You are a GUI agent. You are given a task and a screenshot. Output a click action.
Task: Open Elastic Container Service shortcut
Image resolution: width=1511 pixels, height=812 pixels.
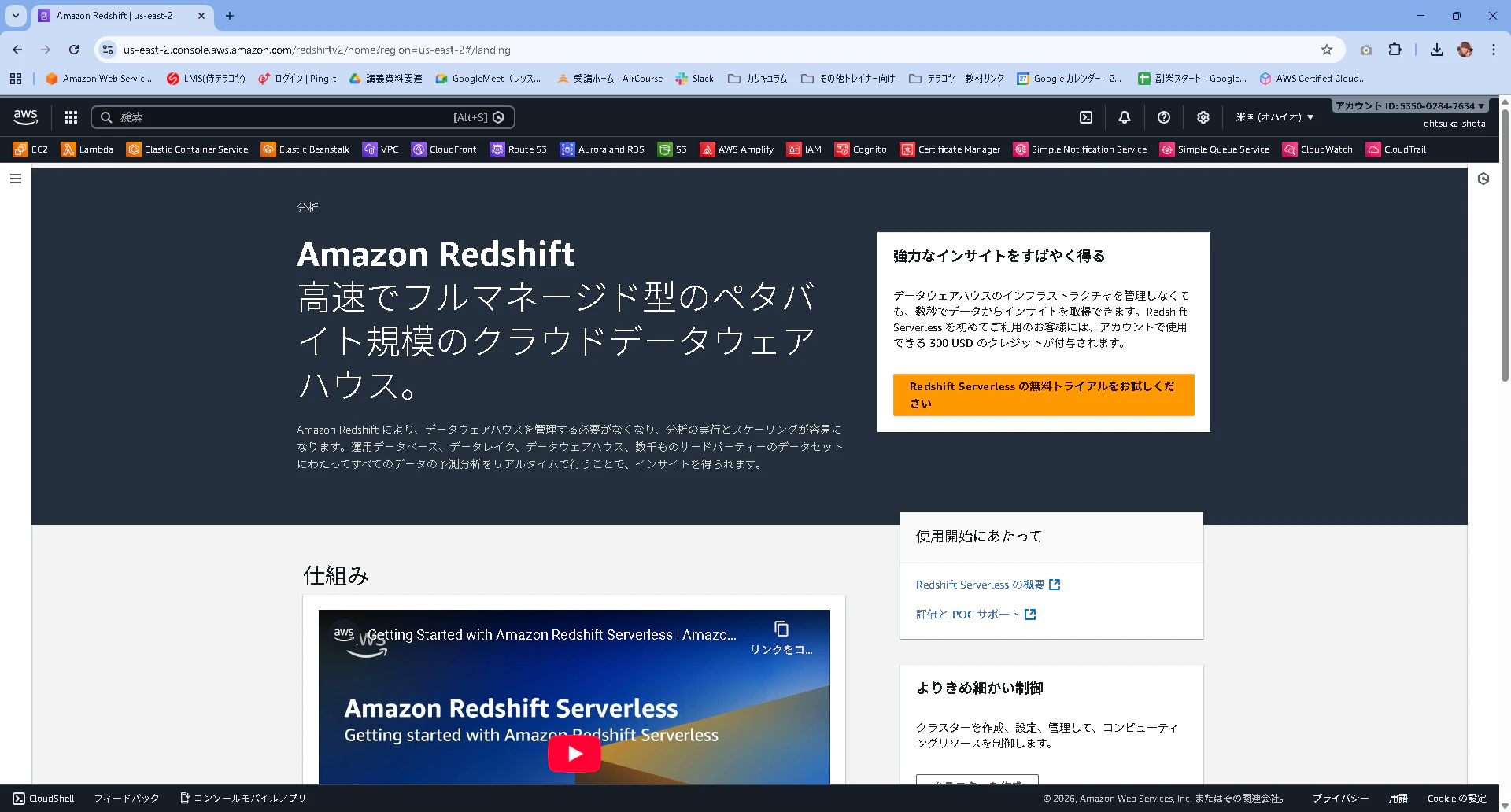187,149
